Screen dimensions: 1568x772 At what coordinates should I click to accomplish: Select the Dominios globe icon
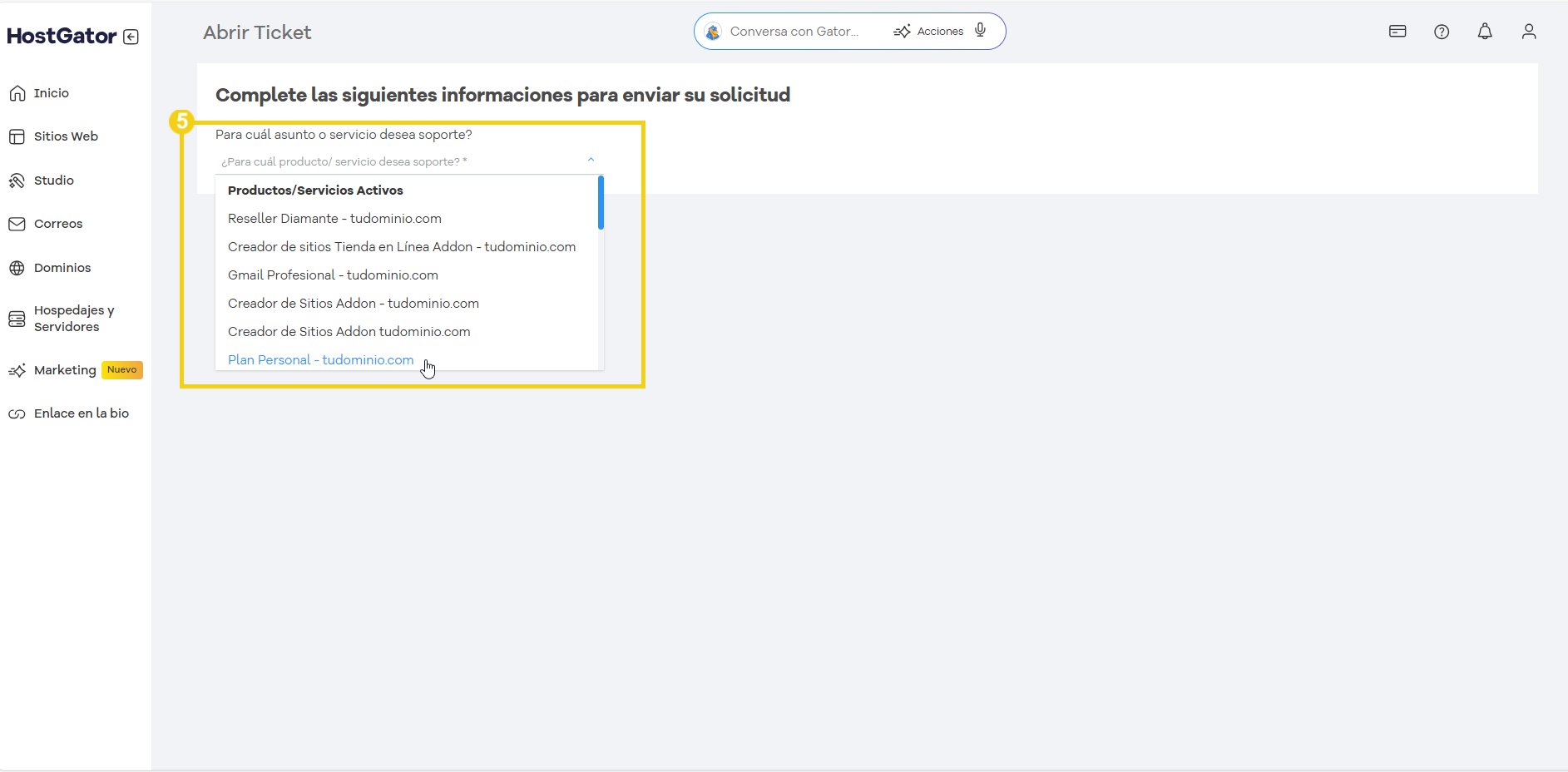tap(17, 267)
